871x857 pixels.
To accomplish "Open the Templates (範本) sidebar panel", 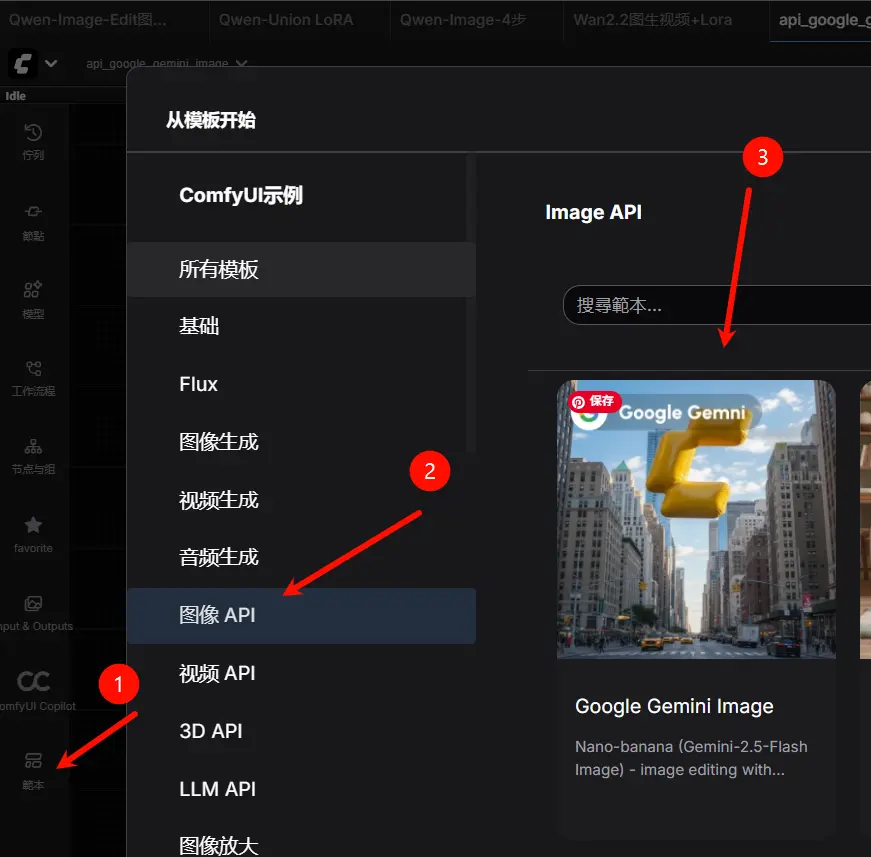I will tap(33, 768).
